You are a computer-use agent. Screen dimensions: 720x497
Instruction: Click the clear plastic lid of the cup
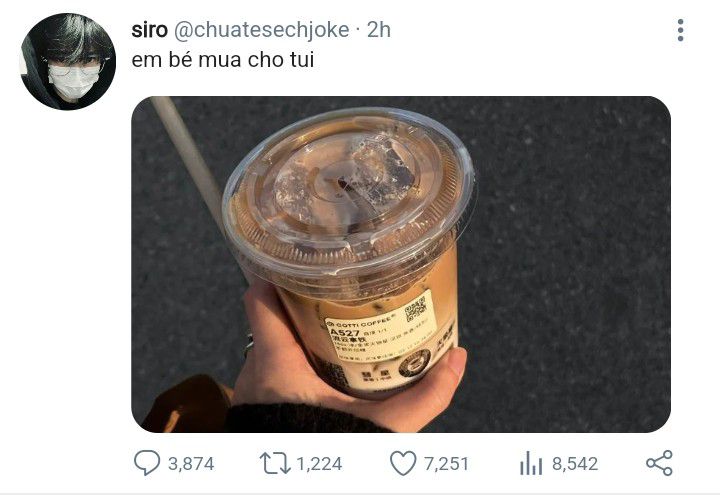(349, 193)
